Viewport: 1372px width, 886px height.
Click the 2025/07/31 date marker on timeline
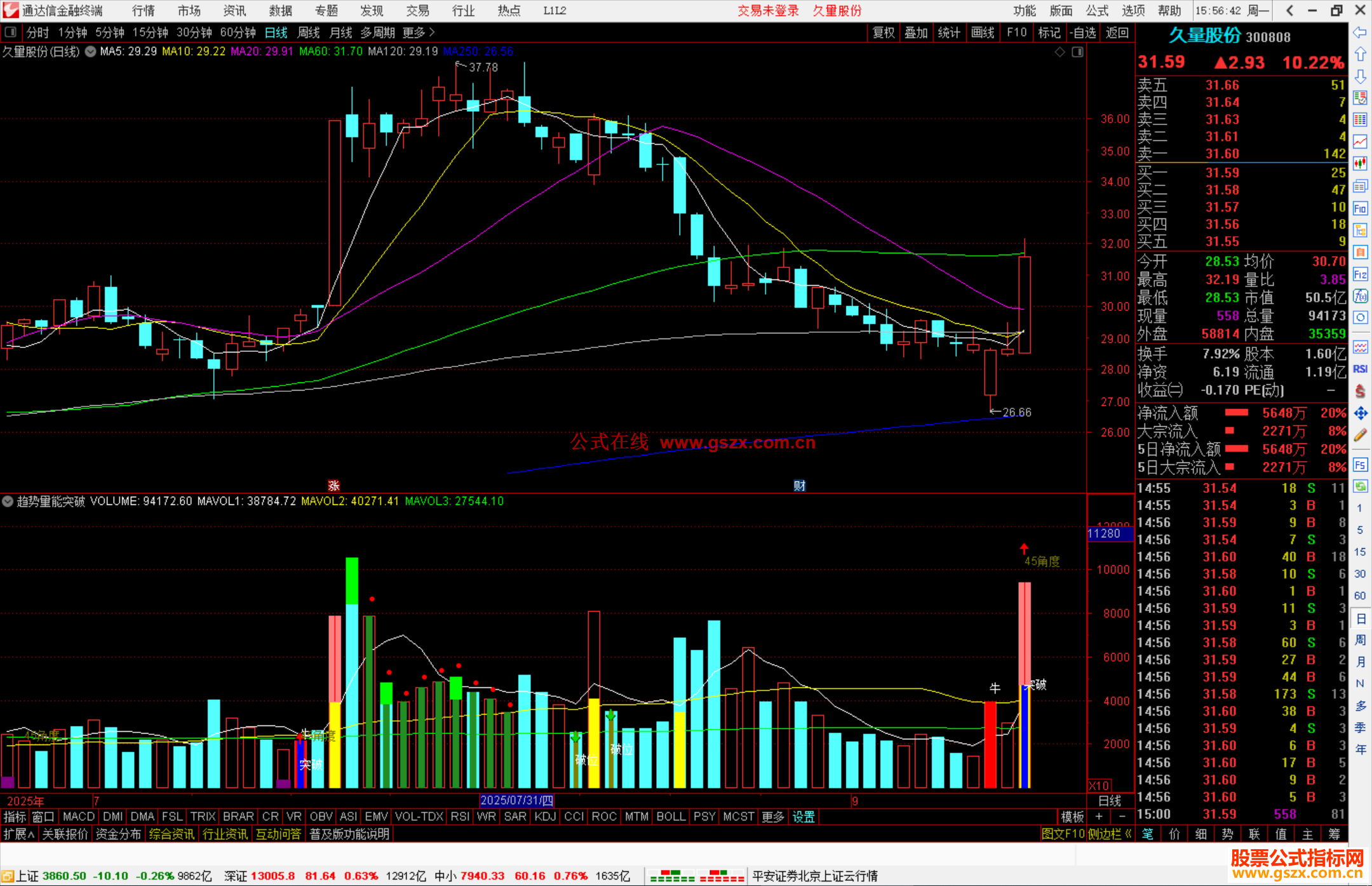click(516, 800)
